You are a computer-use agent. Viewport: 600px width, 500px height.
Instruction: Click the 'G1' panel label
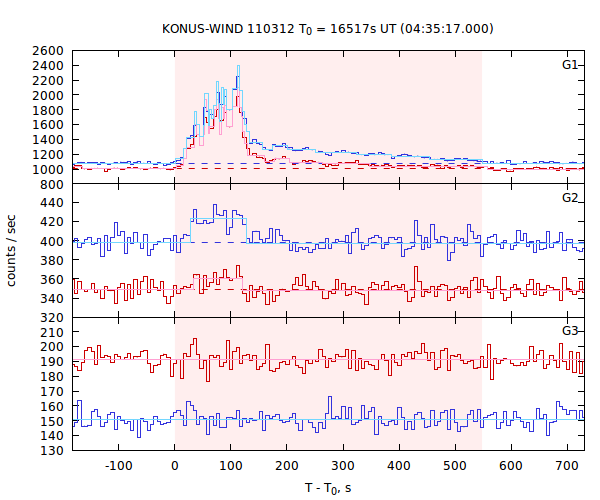coord(570,65)
